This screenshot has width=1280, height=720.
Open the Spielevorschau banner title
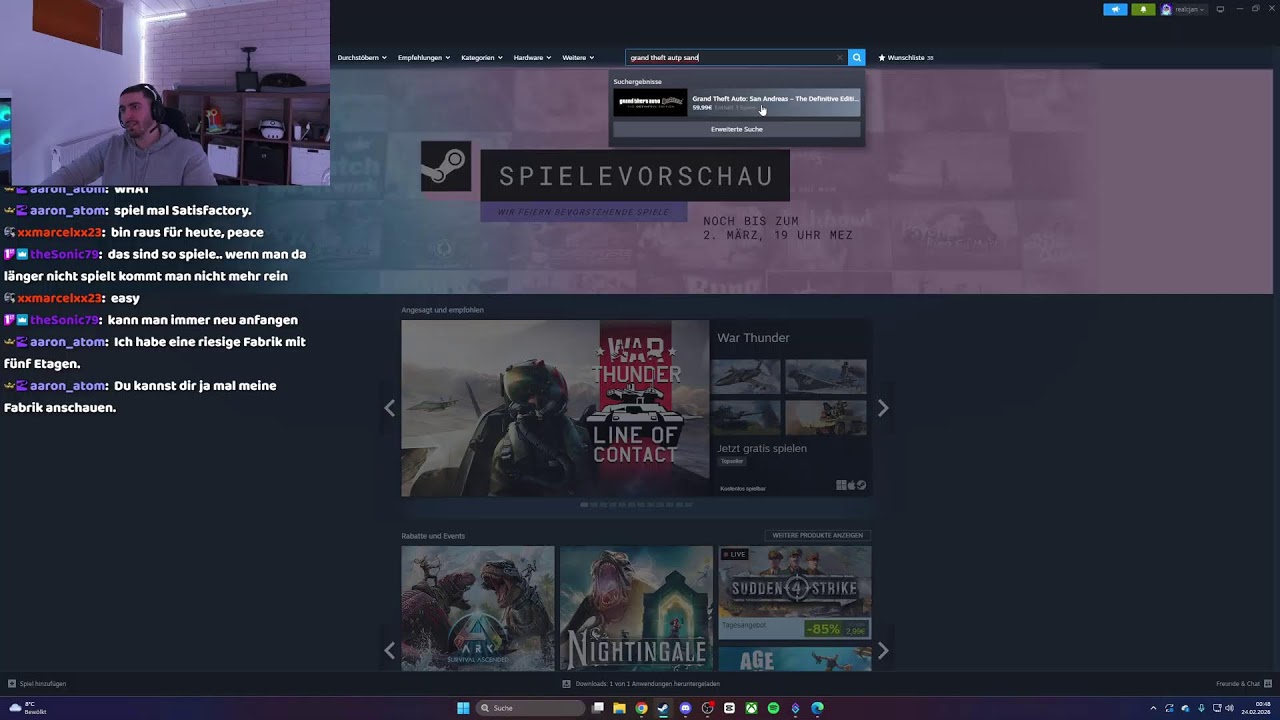(x=636, y=176)
